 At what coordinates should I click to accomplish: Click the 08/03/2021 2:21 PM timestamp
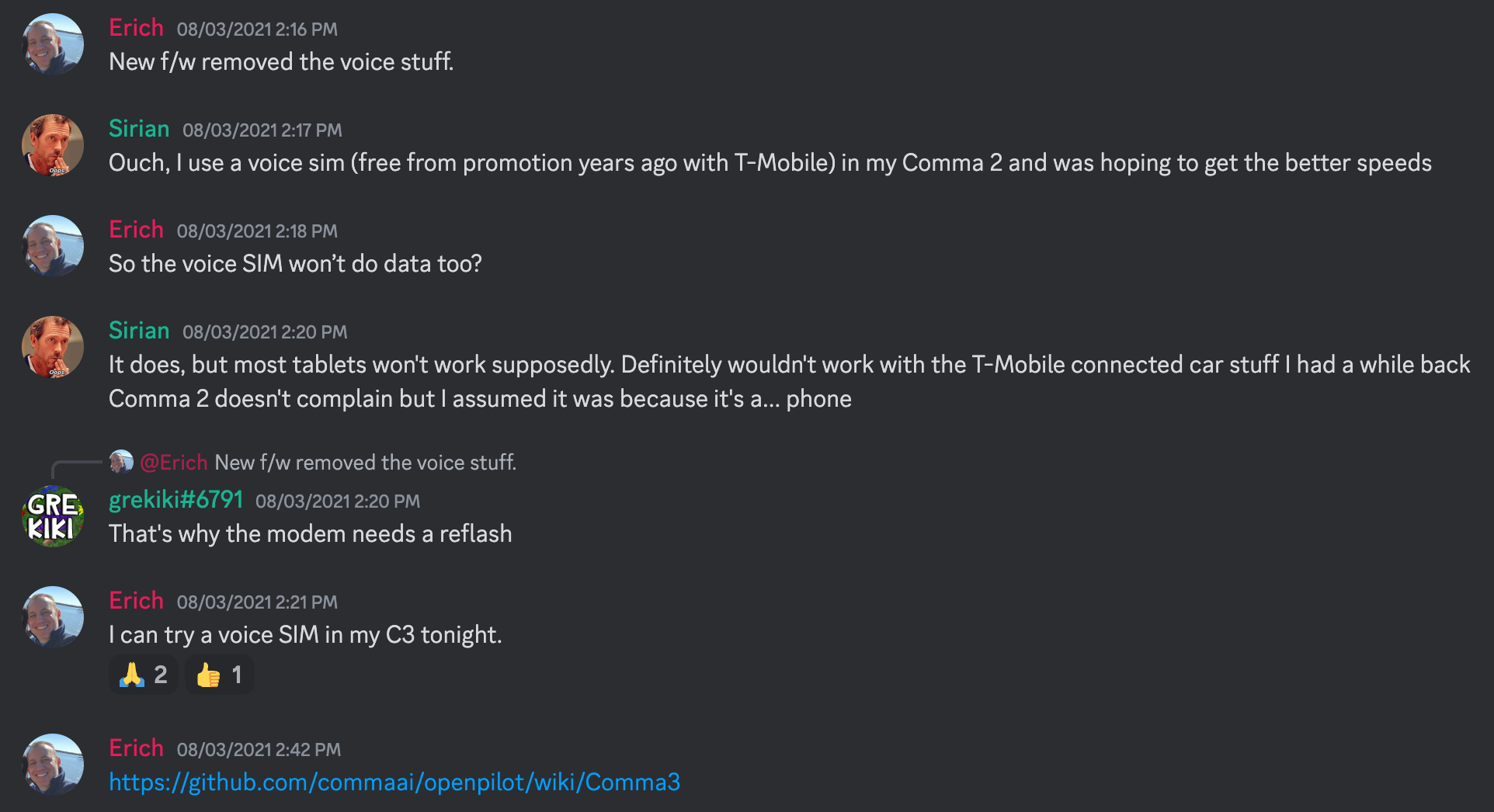tap(257, 602)
